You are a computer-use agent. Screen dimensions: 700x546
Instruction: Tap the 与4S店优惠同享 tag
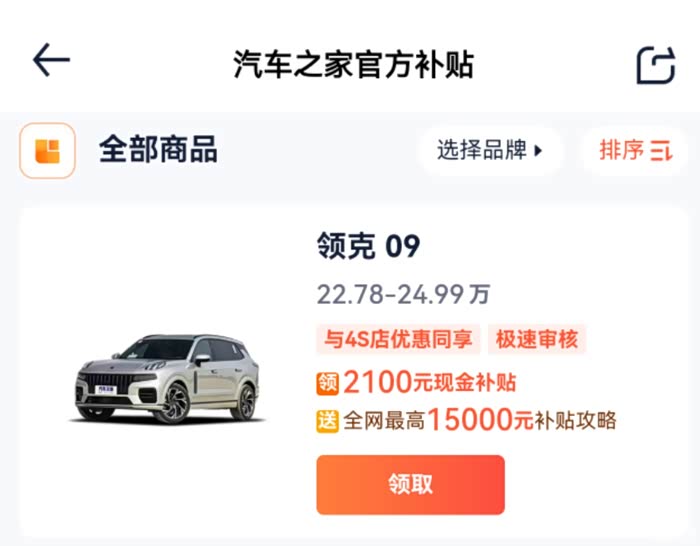point(399,339)
